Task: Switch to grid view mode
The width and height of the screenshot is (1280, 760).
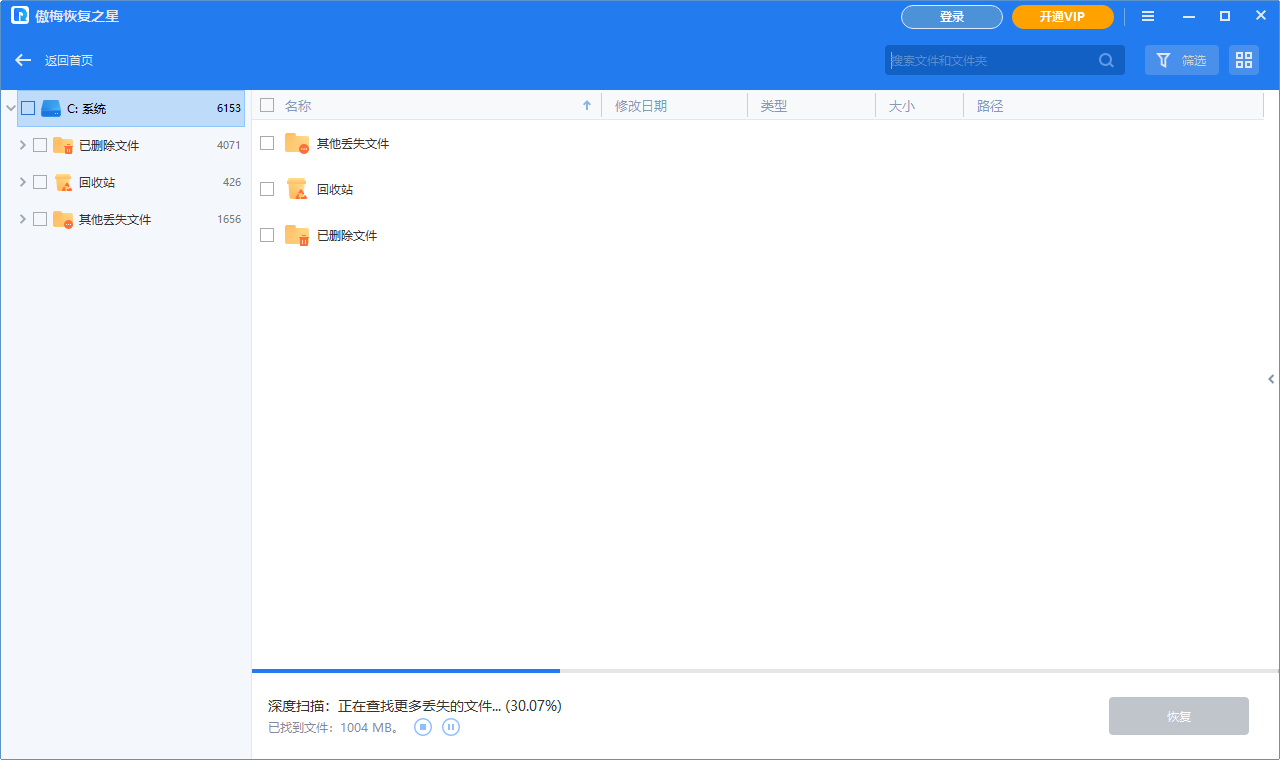Action: tap(1243, 60)
